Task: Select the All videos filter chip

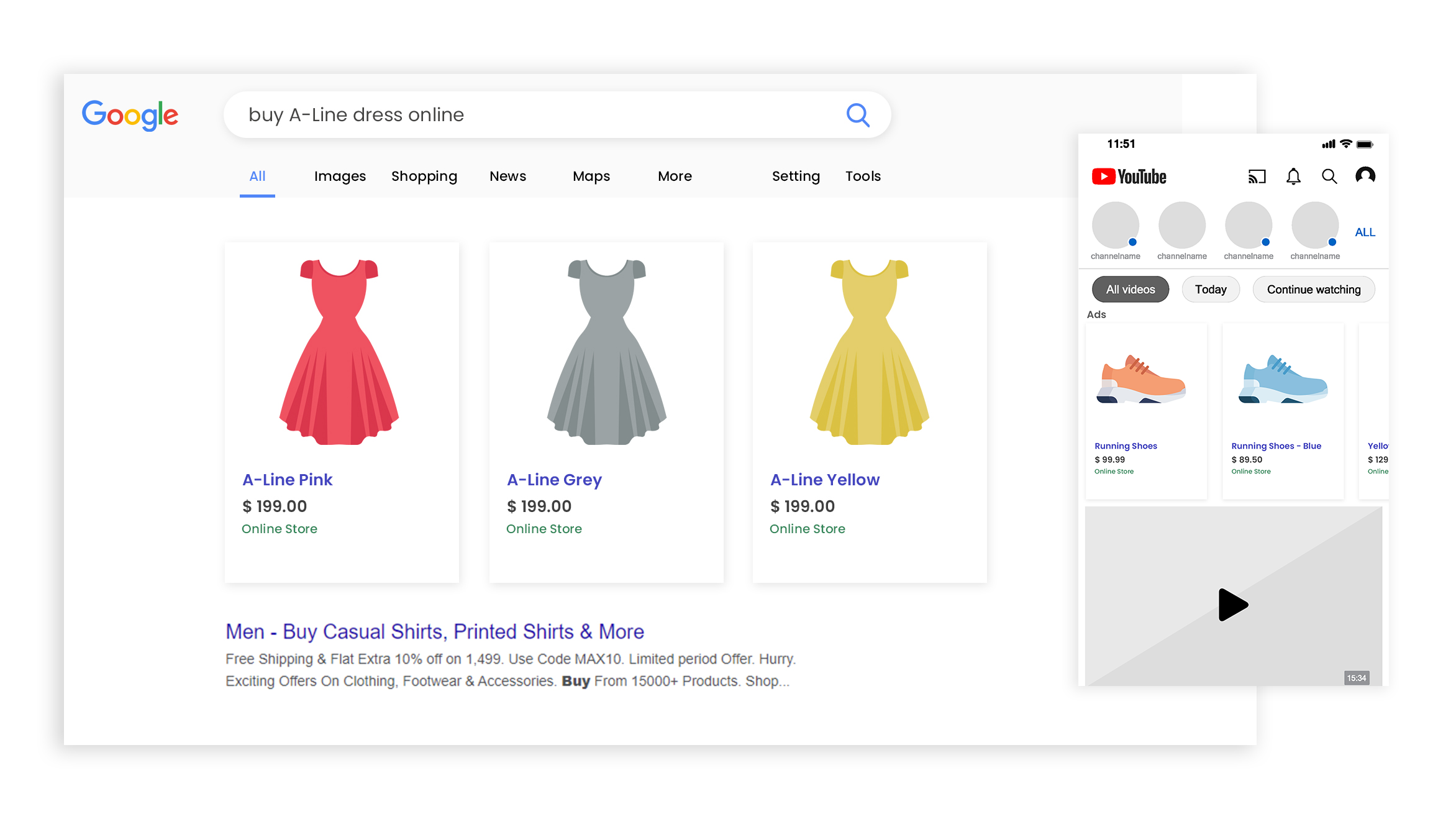Action: tap(1130, 290)
